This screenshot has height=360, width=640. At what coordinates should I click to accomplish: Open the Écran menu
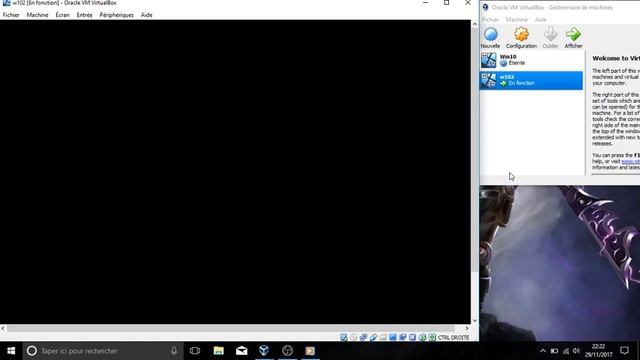point(62,15)
